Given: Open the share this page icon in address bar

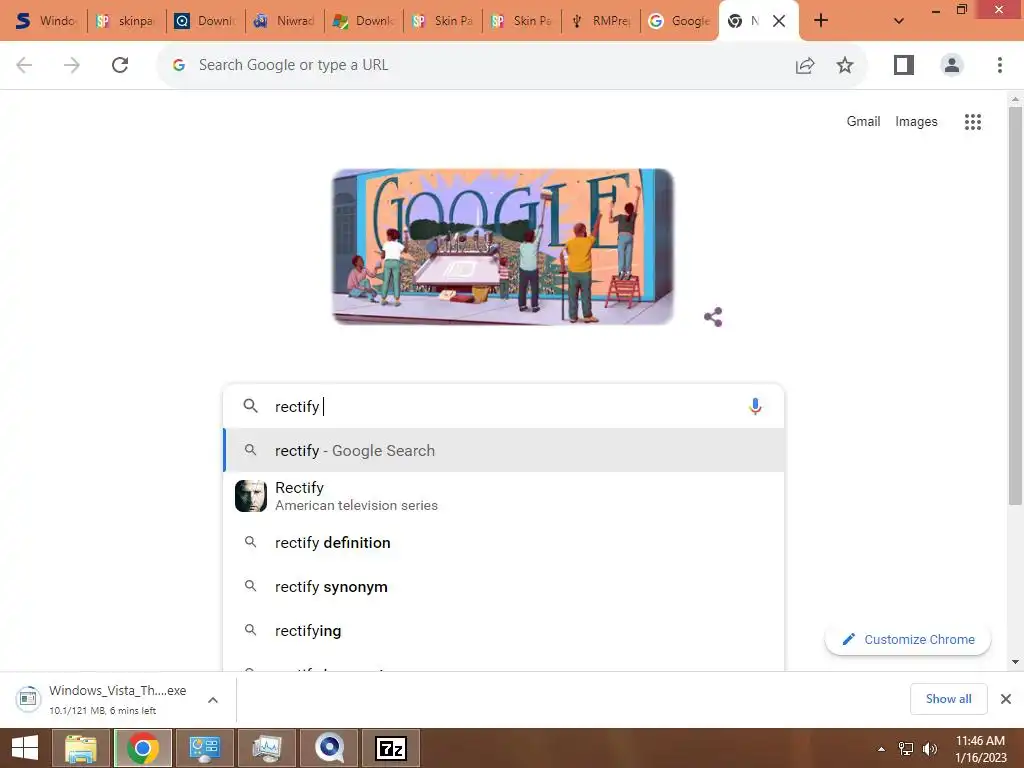Looking at the screenshot, I should (x=805, y=65).
